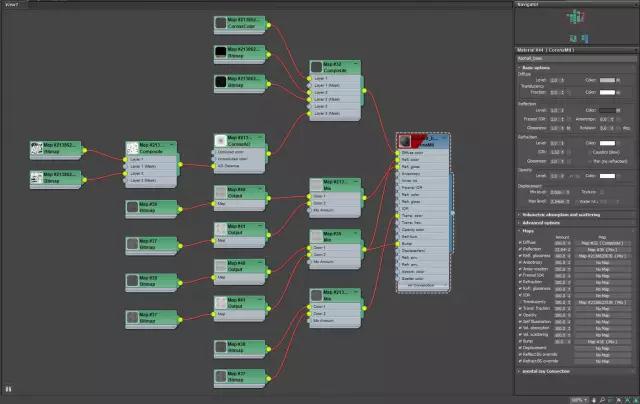Click the Opacity row No Map button
Screen dimensions: 640x404
click(602, 315)
